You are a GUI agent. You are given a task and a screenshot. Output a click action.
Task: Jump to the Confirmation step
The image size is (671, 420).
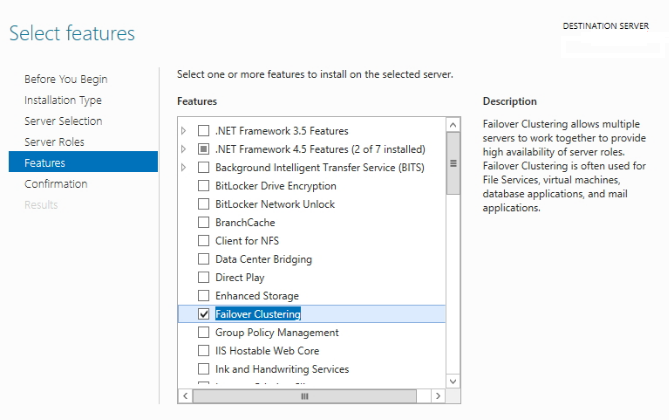coord(56,184)
